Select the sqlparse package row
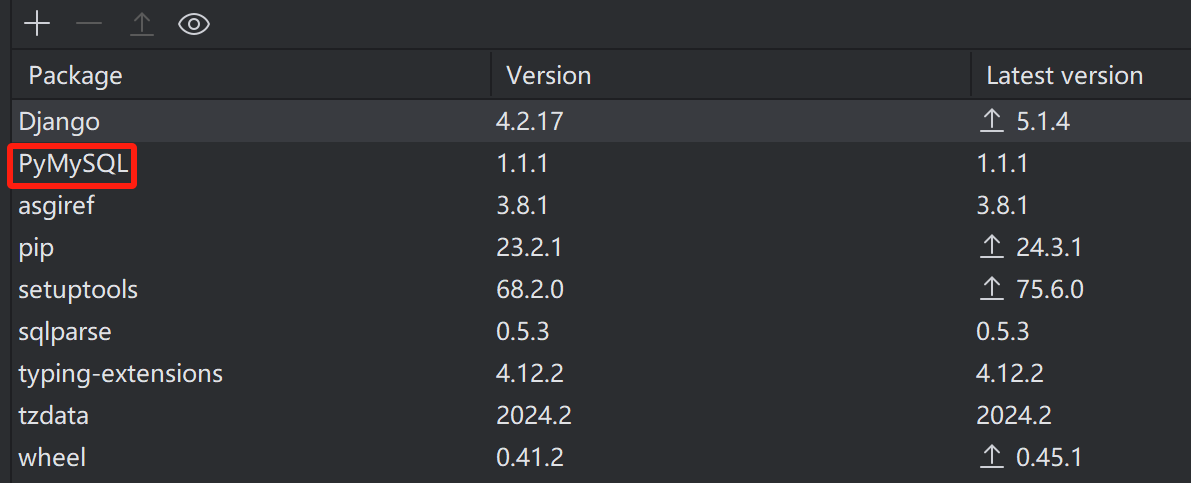 click(65, 332)
